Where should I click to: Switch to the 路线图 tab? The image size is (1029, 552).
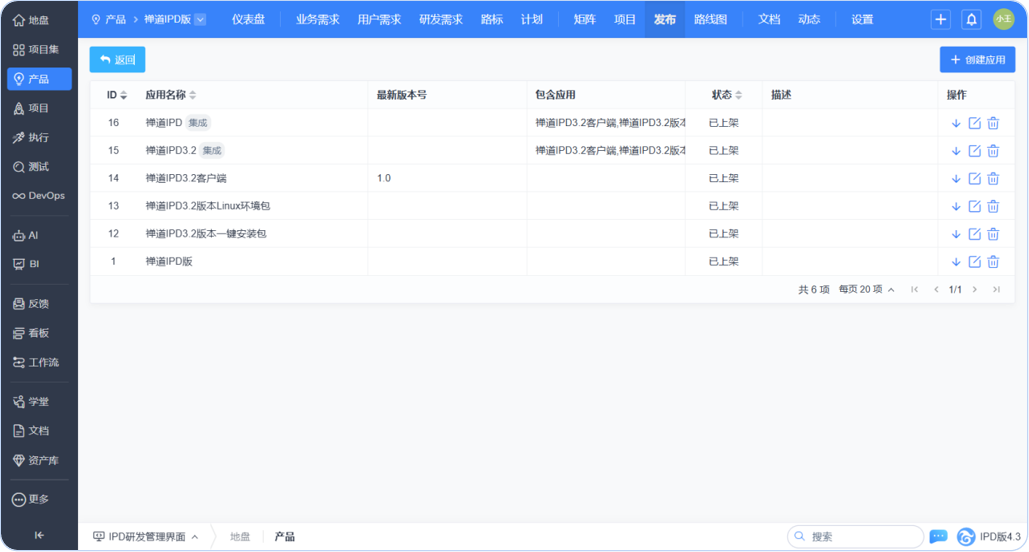[710, 19]
